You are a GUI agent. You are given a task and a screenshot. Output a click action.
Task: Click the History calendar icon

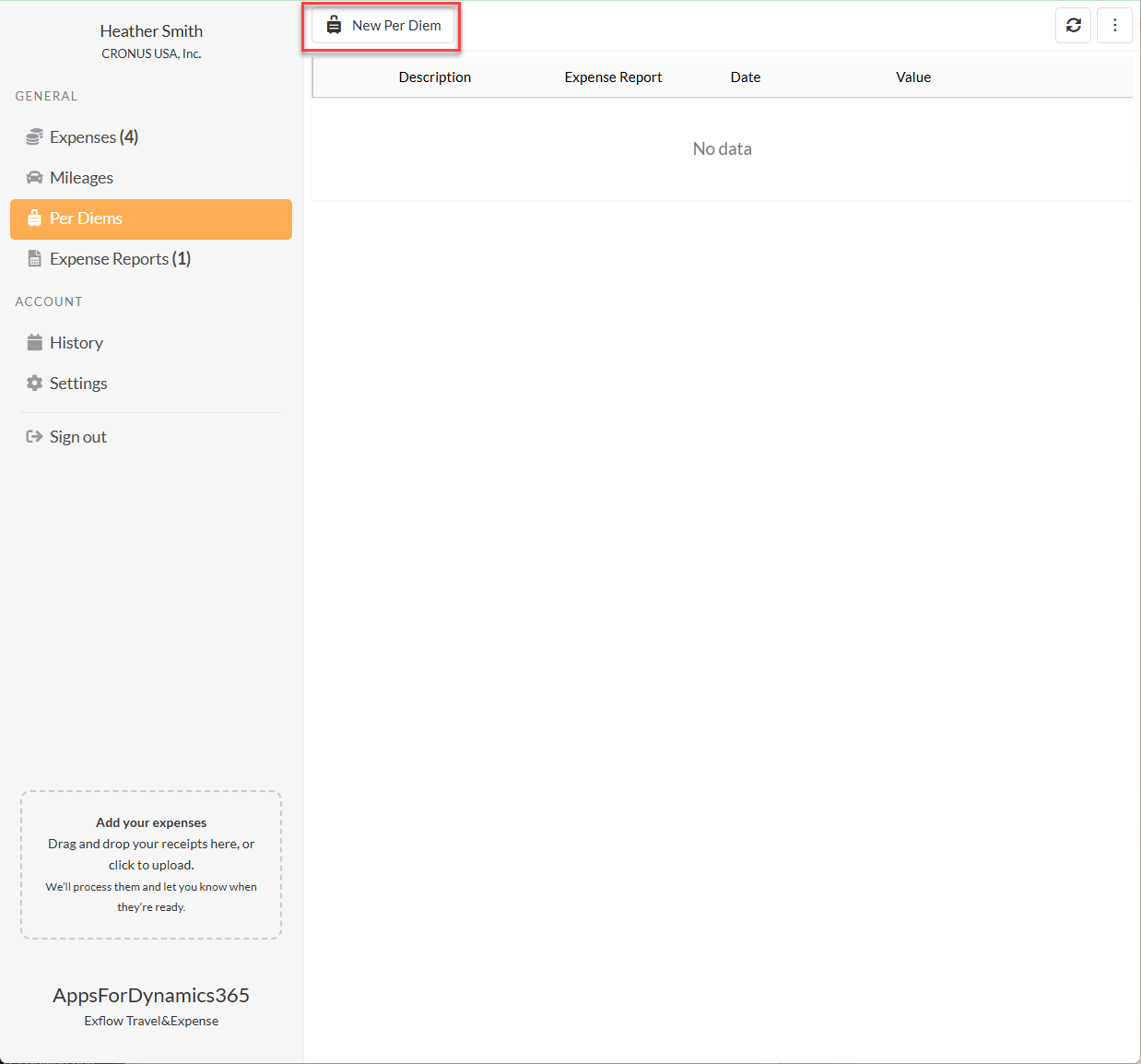point(34,343)
